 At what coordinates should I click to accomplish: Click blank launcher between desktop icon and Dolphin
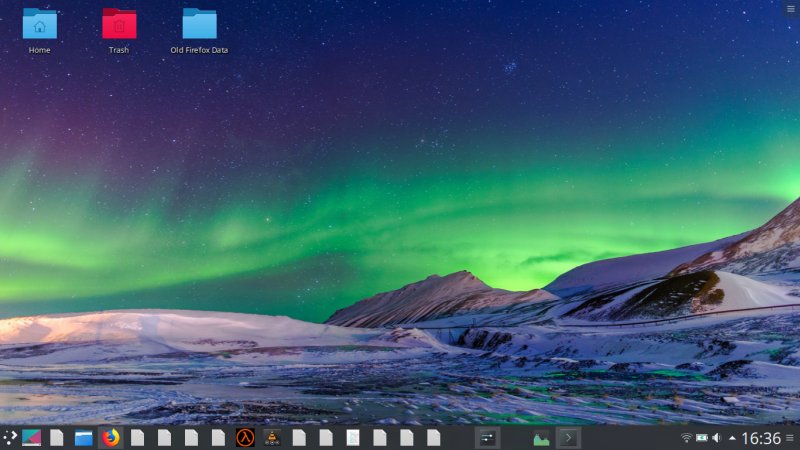pyautogui.click(x=57, y=438)
